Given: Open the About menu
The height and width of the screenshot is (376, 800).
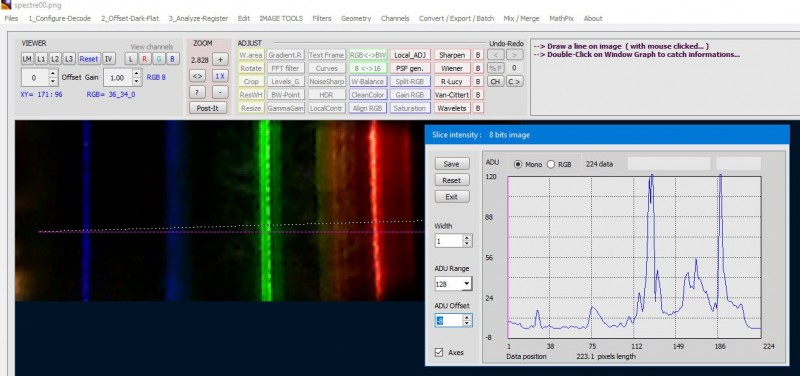Looking at the screenshot, I should coord(593,18).
